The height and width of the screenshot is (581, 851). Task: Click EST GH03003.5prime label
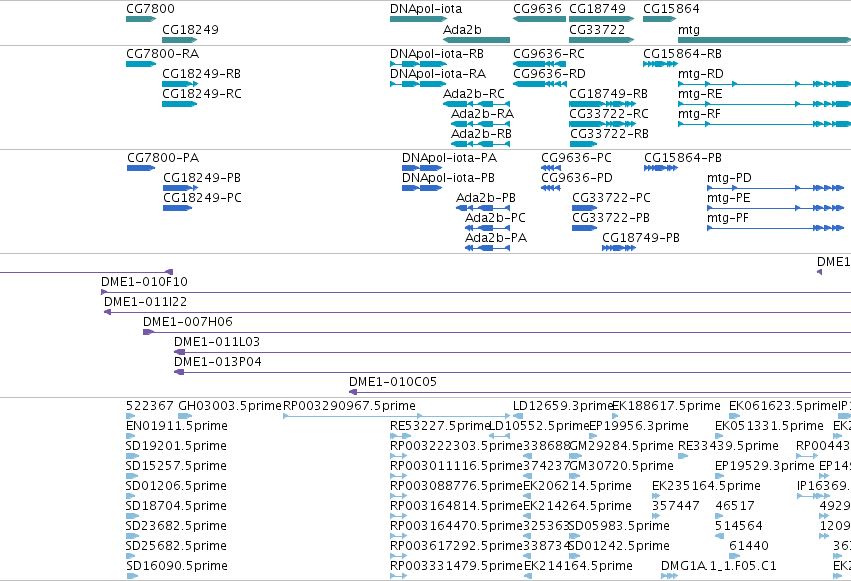(230, 406)
